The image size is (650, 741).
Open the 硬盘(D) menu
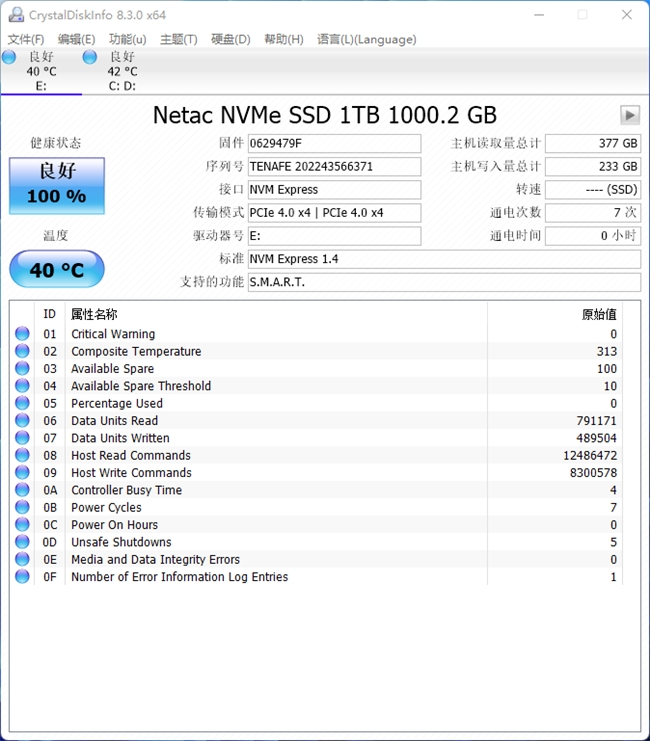[230, 39]
